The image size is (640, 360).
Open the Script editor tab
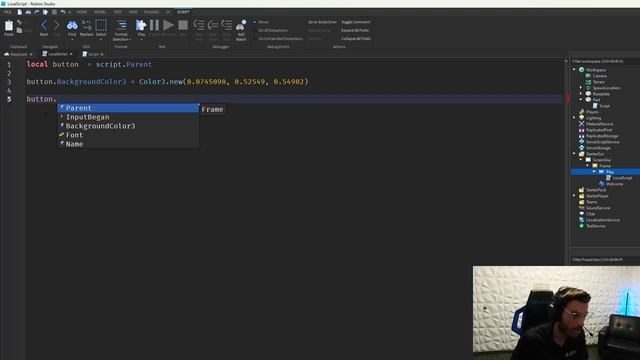(x=93, y=54)
